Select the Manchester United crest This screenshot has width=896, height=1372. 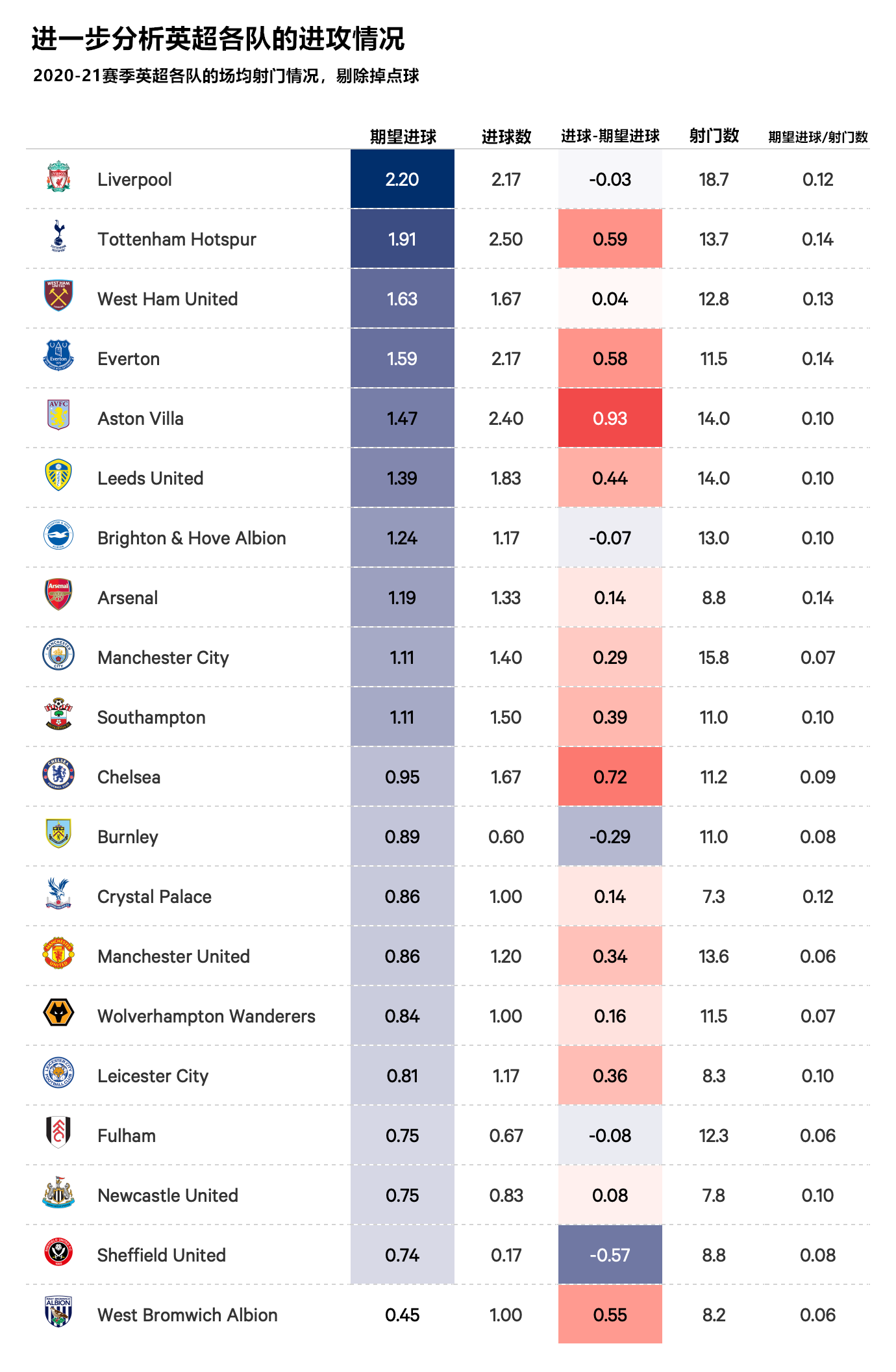click(x=58, y=953)
